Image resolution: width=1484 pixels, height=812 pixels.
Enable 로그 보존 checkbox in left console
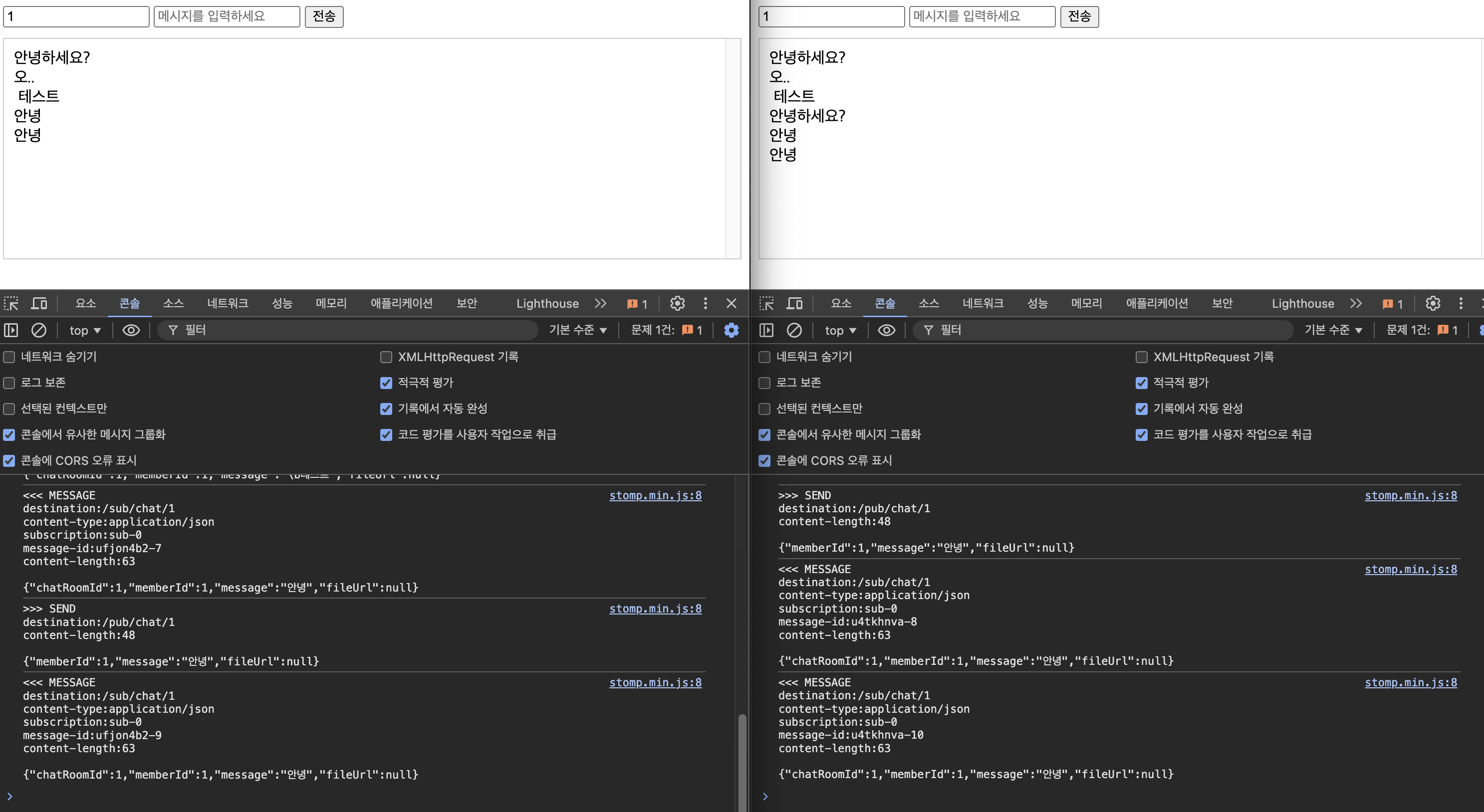click(9, 383)
